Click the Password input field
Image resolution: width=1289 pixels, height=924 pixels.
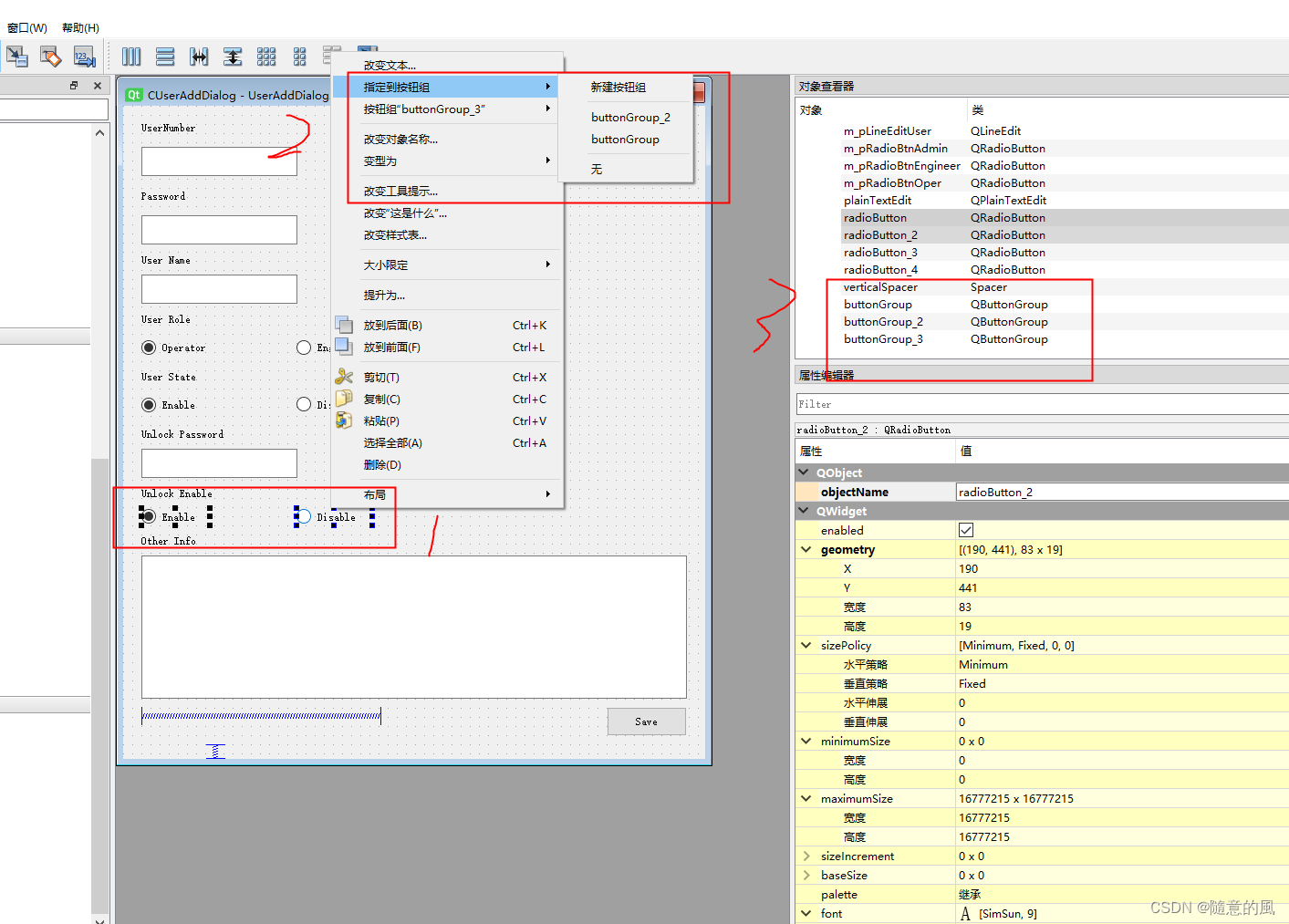219,230
